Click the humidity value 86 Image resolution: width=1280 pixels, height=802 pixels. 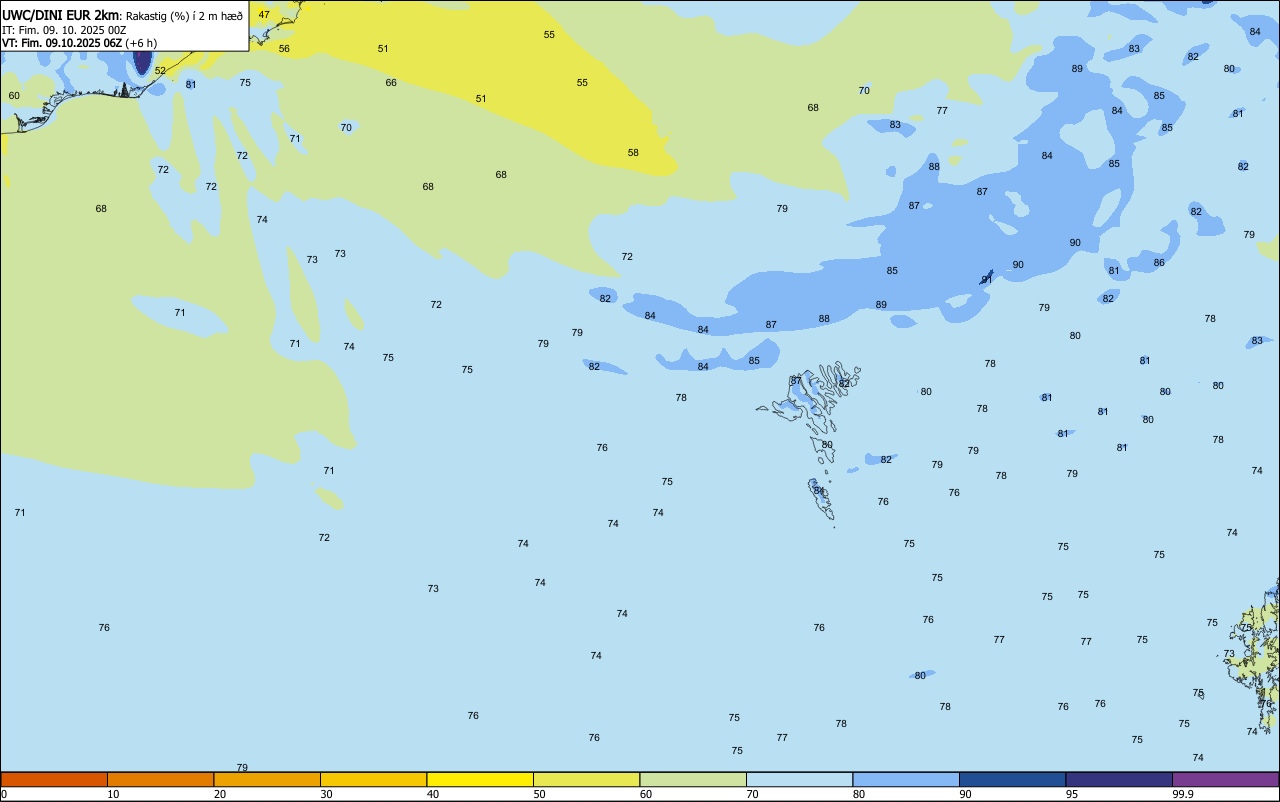pos(1159,263)
